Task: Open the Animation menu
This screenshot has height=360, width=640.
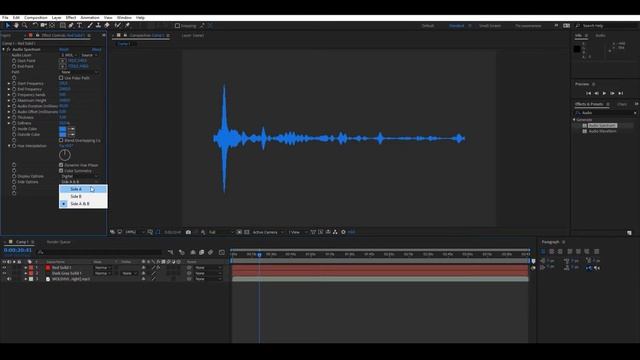Action: coord(90,18)
